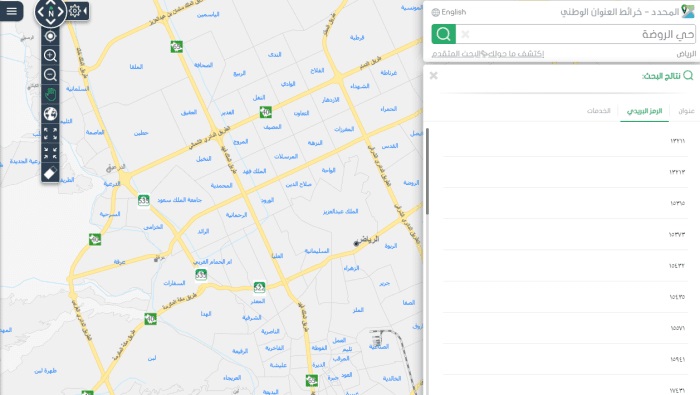Click the الرياض city dot on map
This screenshot has height=395, width=700.
(x=356, y=244)
